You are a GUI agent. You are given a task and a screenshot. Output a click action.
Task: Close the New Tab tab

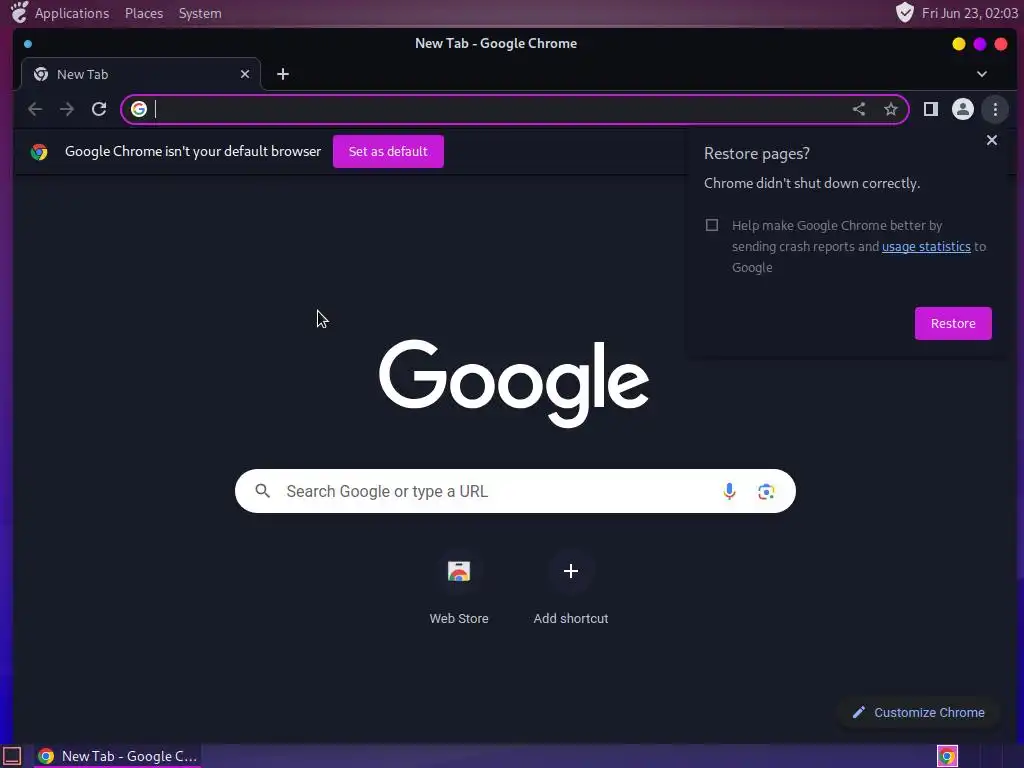[x=245, y=74]
